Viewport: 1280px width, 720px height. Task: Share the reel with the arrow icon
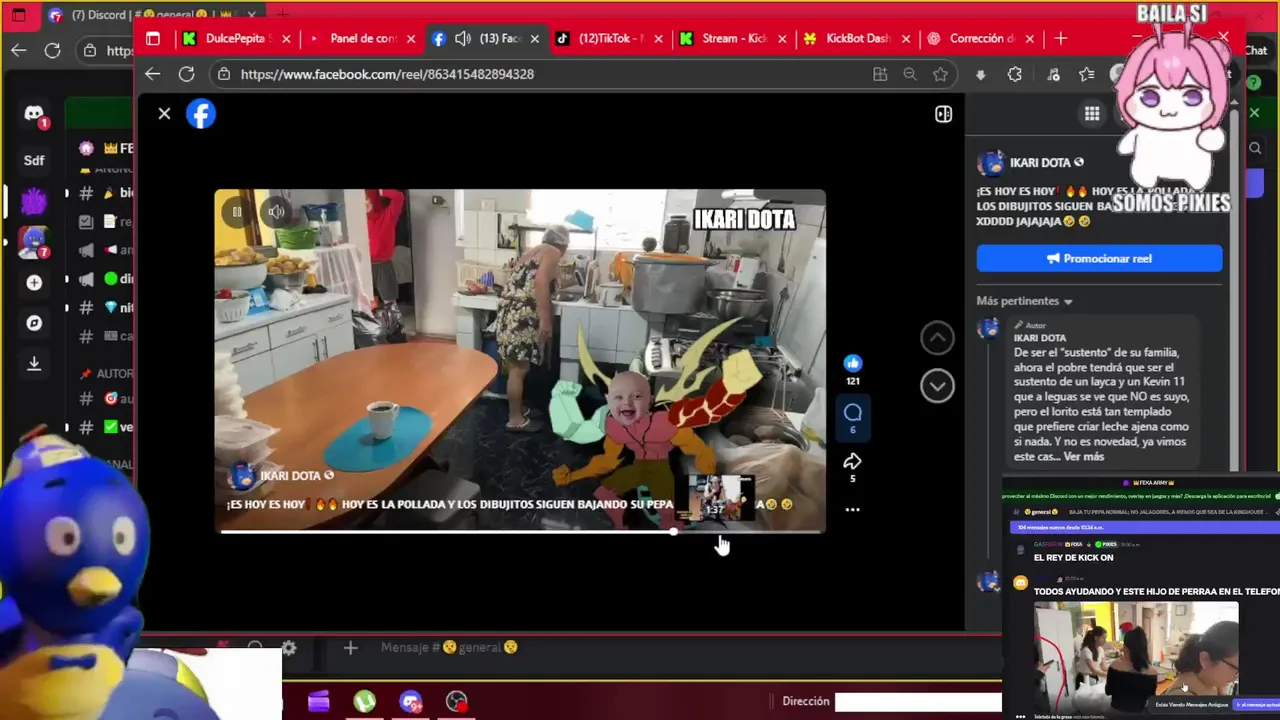[x=852, y=461]
